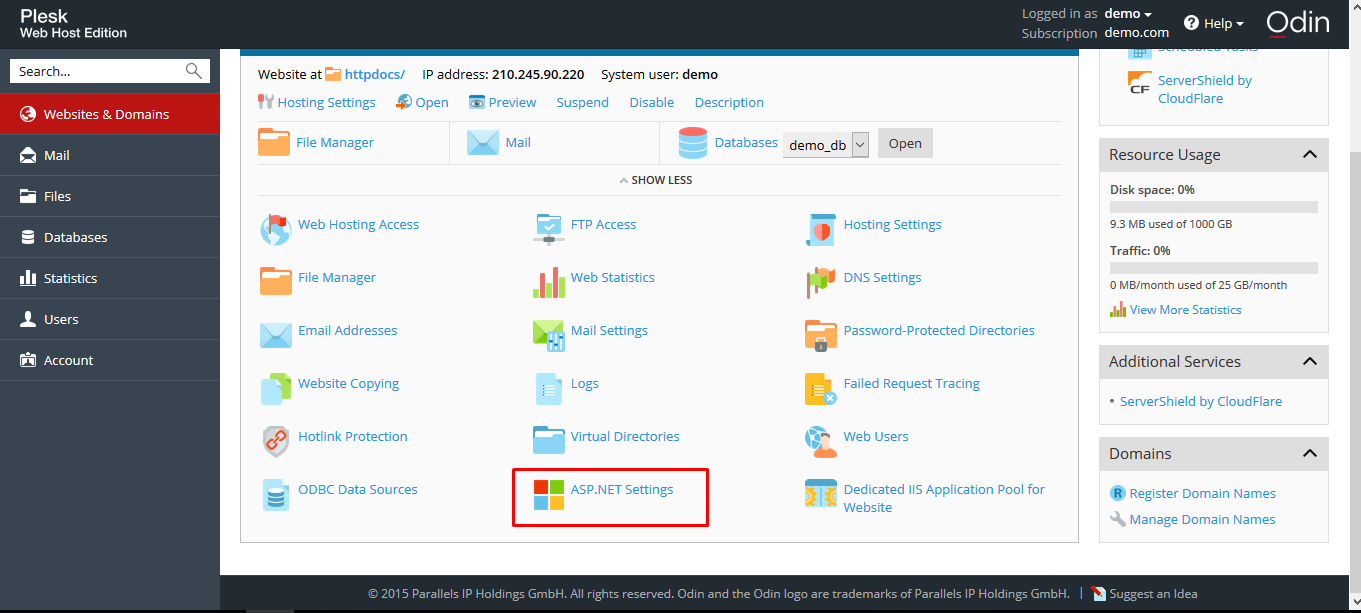Open View More Statistics
This screenshot has width=1361, height=613.
tap(1184, 309)
